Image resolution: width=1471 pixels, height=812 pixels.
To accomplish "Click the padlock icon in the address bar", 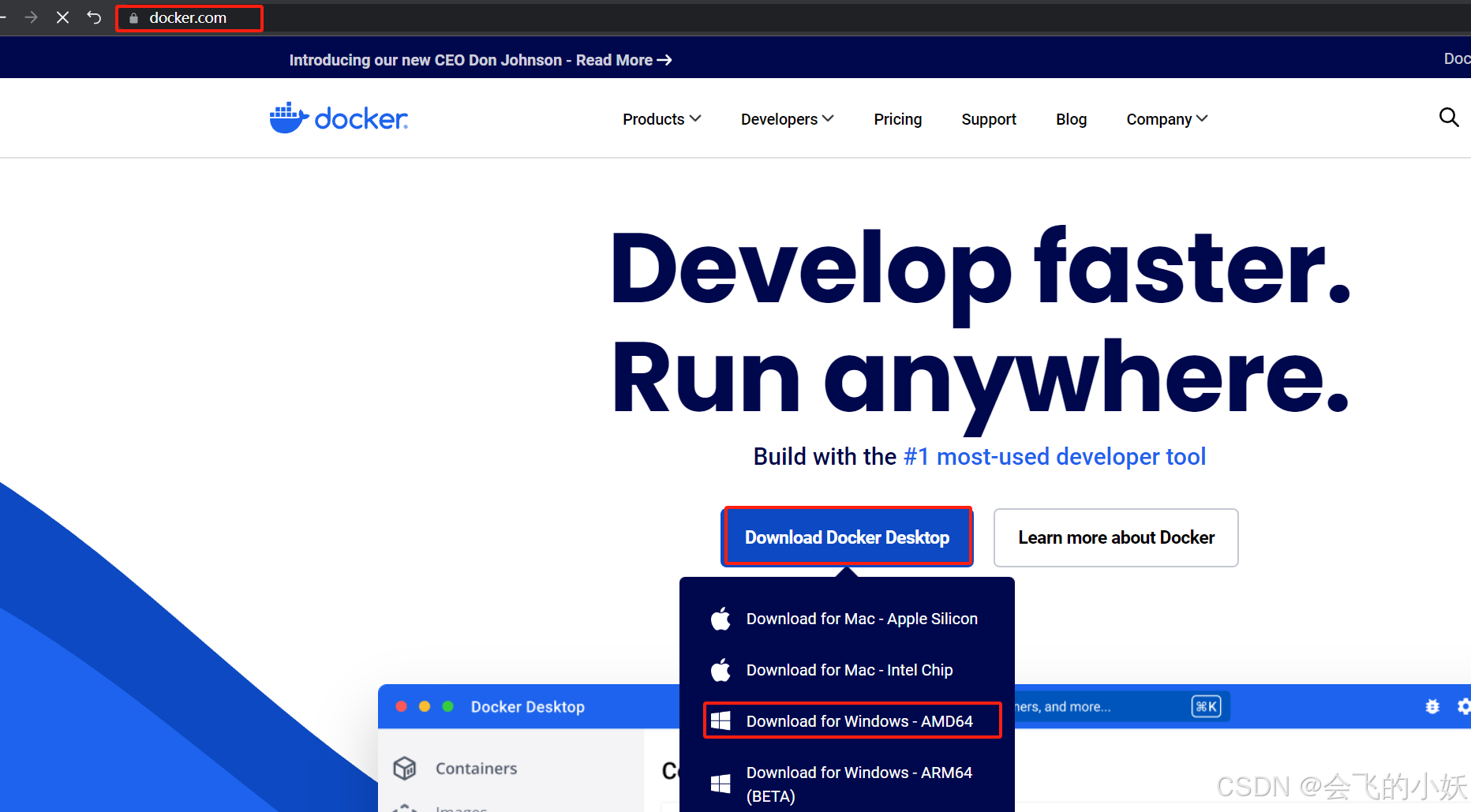I will click(133, 17).
